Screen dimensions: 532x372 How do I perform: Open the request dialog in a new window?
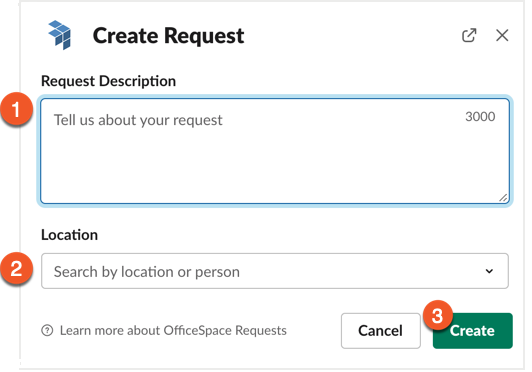[x=469, y=35]
